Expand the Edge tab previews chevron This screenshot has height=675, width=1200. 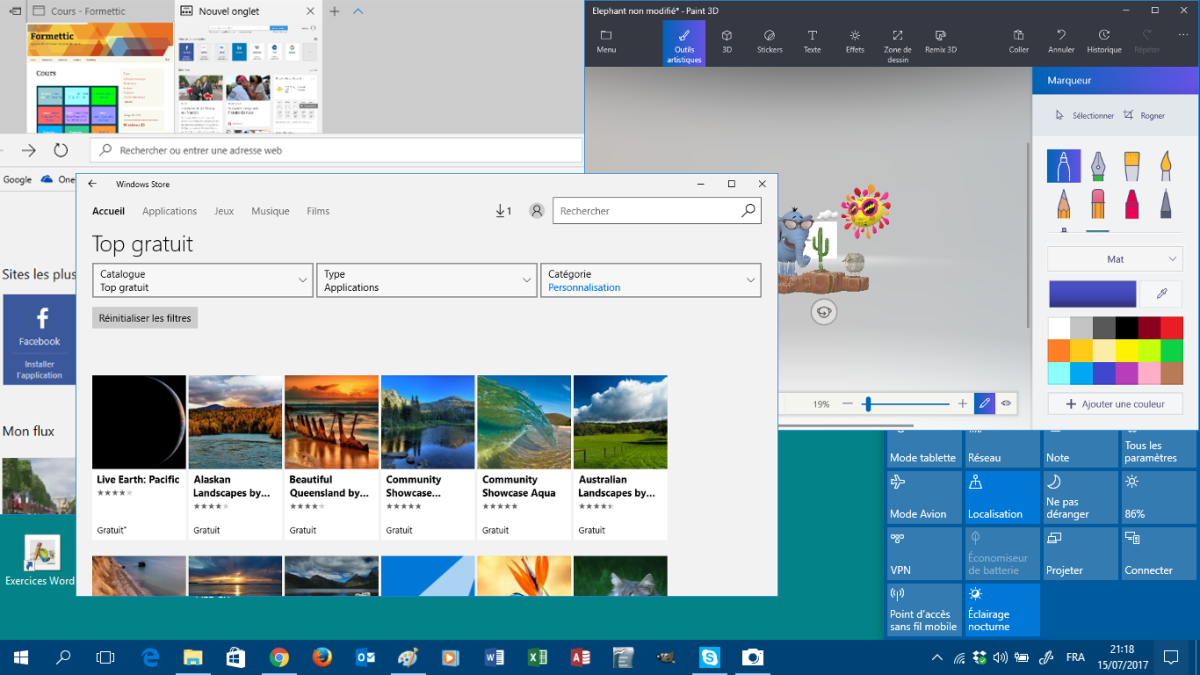358,11
